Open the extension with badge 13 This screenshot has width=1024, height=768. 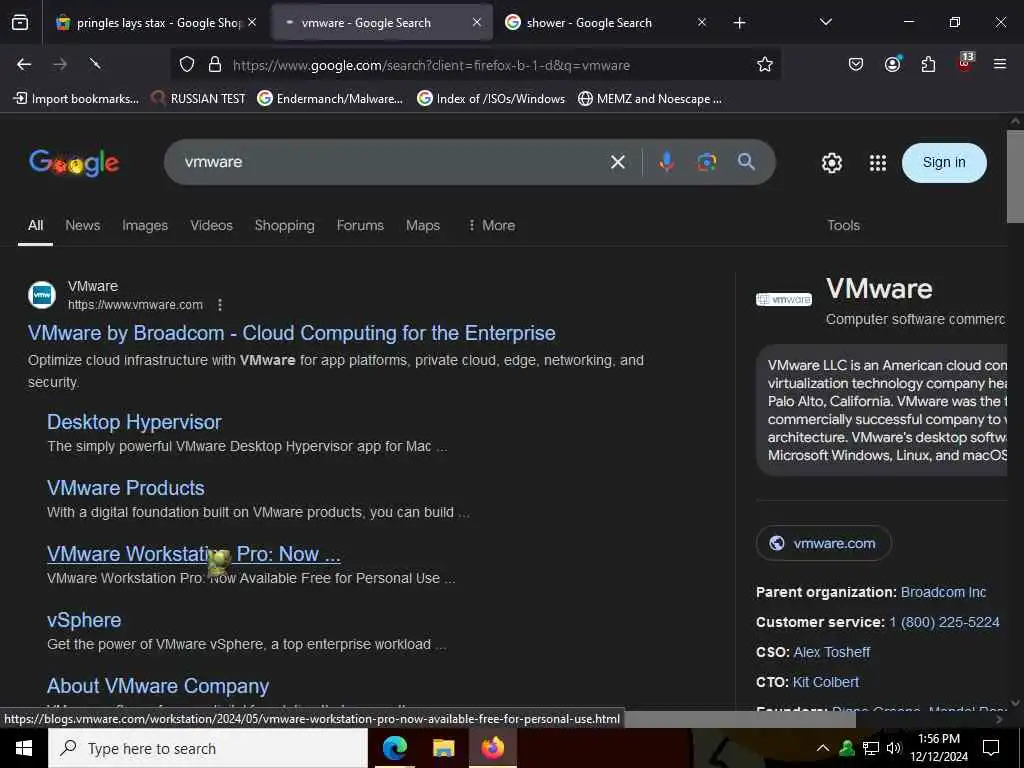pyautogui.click(x=965, y=63)
